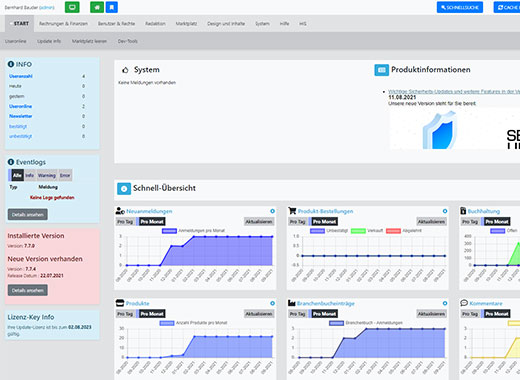The height and width of the screenshot is (380, 520).
Task: Open the green home icon button
Action: (97, 7)
